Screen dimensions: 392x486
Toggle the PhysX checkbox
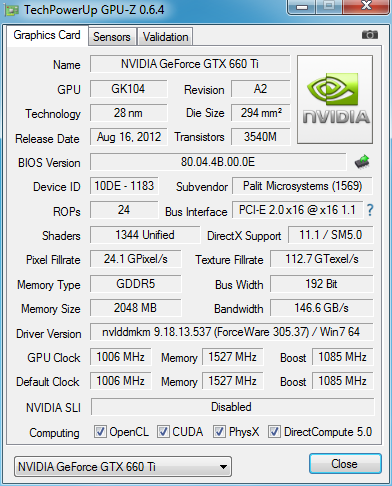(x=219, y=432)
